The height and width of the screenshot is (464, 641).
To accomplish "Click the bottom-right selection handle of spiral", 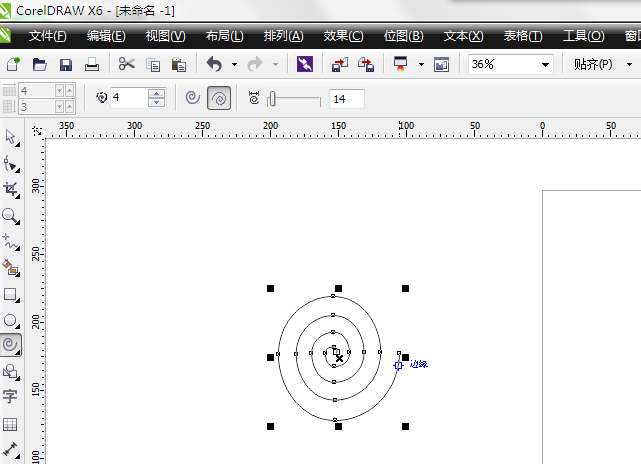I will tap(405, 426).
